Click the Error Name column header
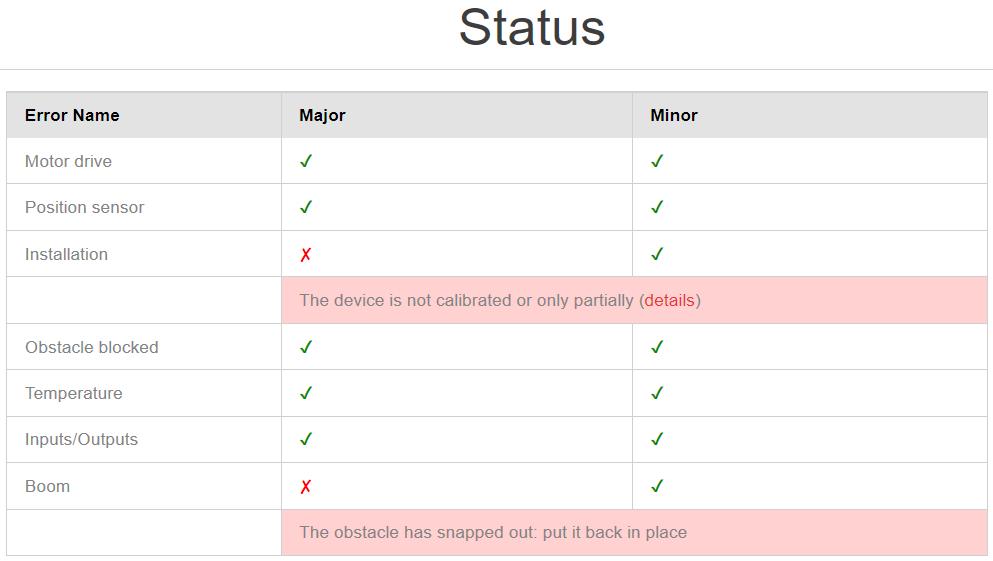This screenshot has width=993, height=561. [72, 115]
